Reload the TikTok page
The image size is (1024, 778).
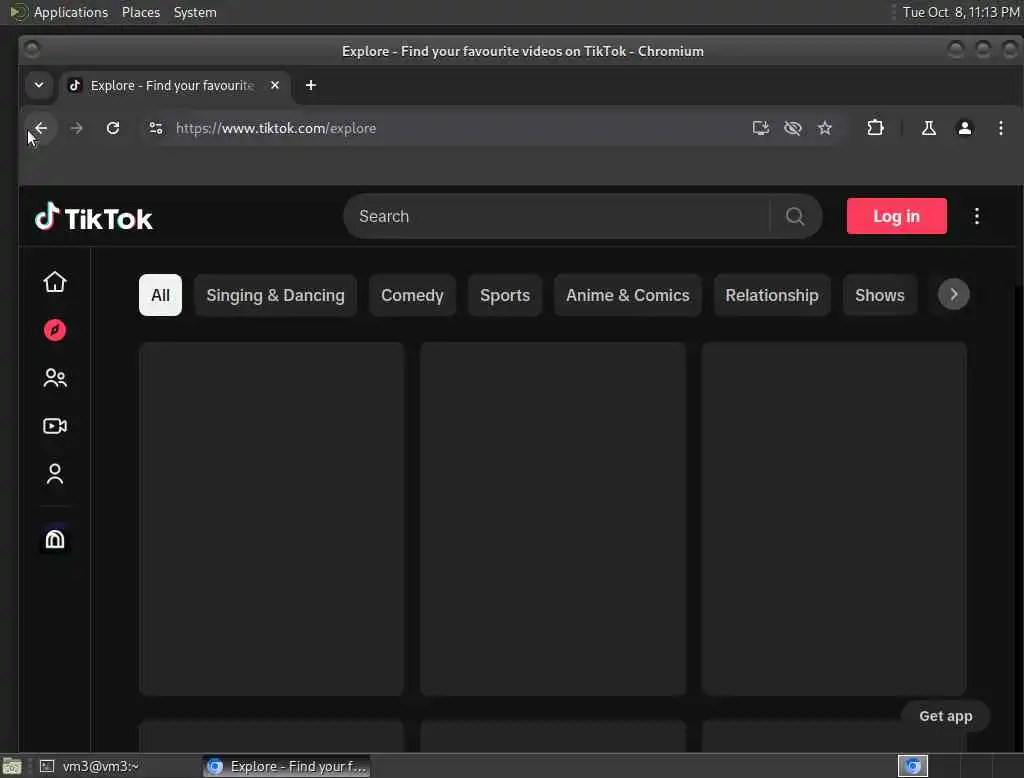[x=113, y=128]
